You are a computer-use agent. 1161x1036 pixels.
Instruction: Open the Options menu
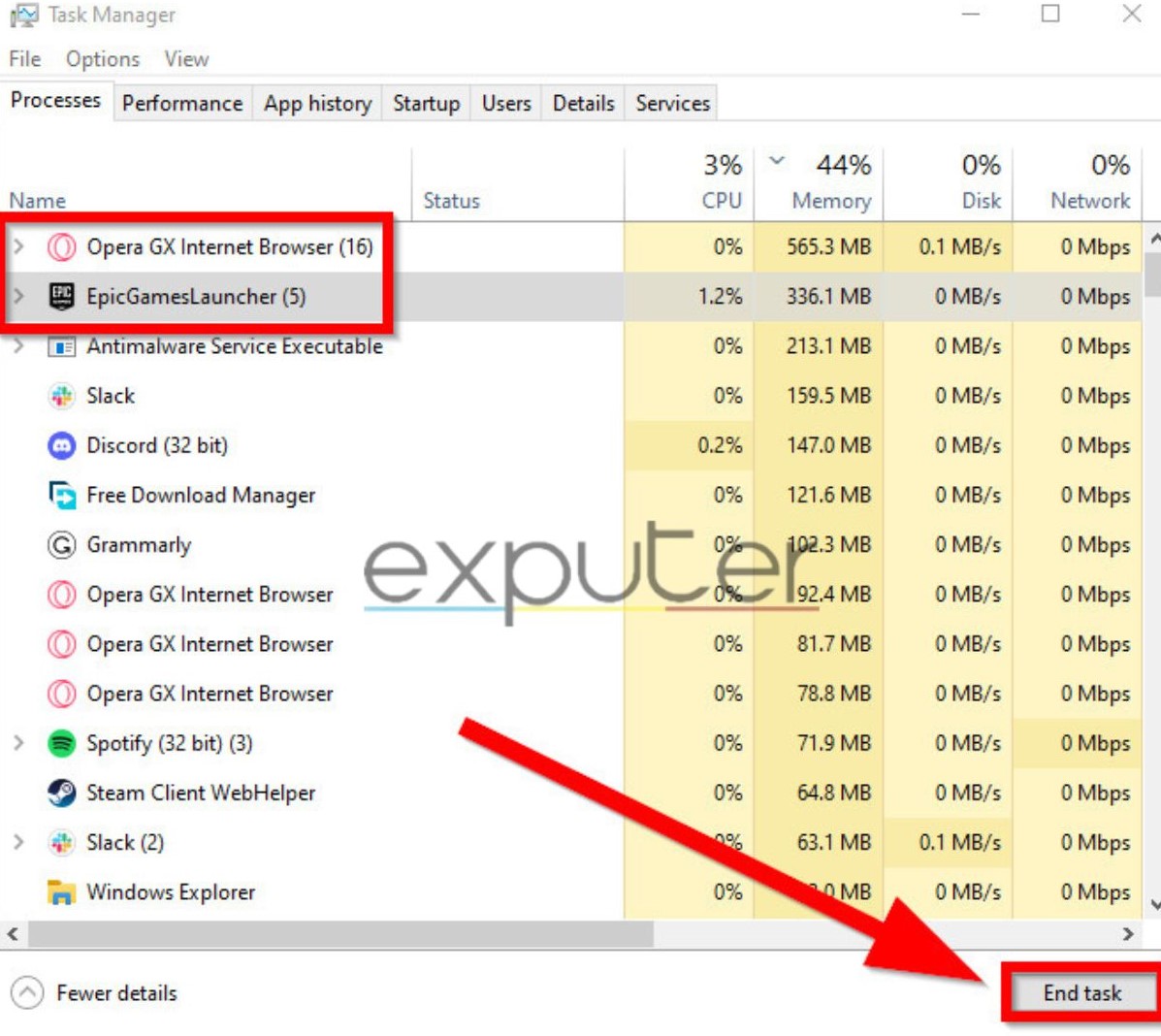click(103, 58)
